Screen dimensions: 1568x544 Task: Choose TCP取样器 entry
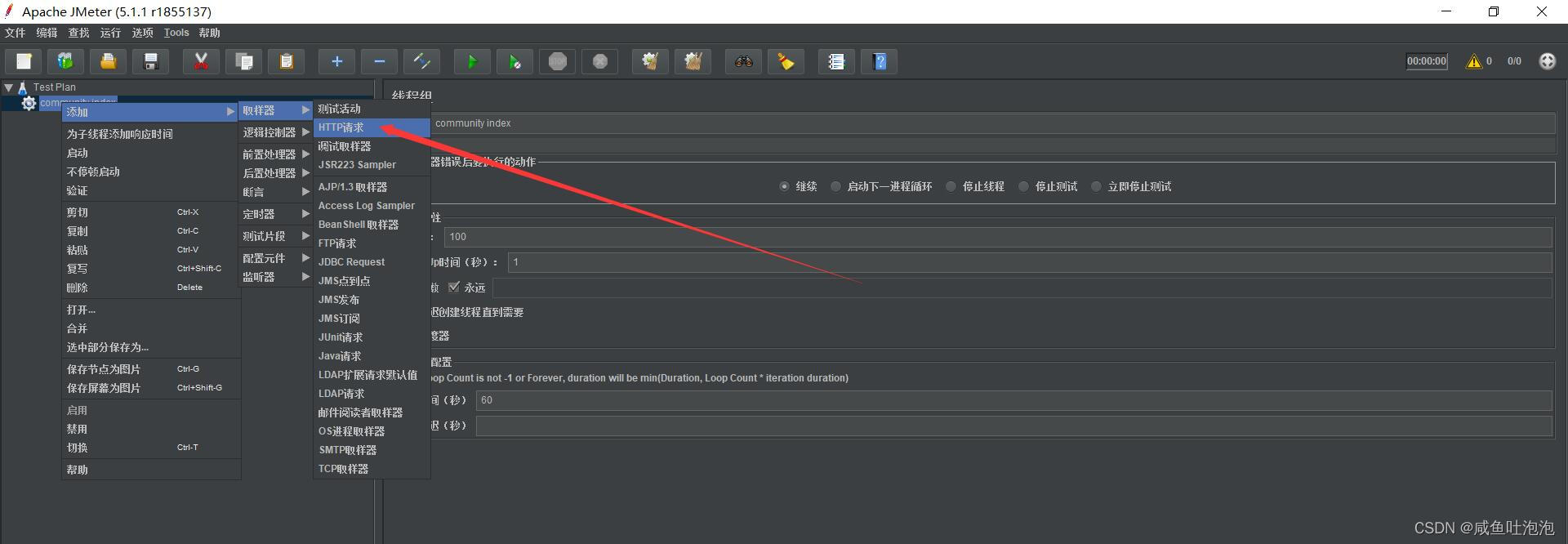click(x=372, y=469)
